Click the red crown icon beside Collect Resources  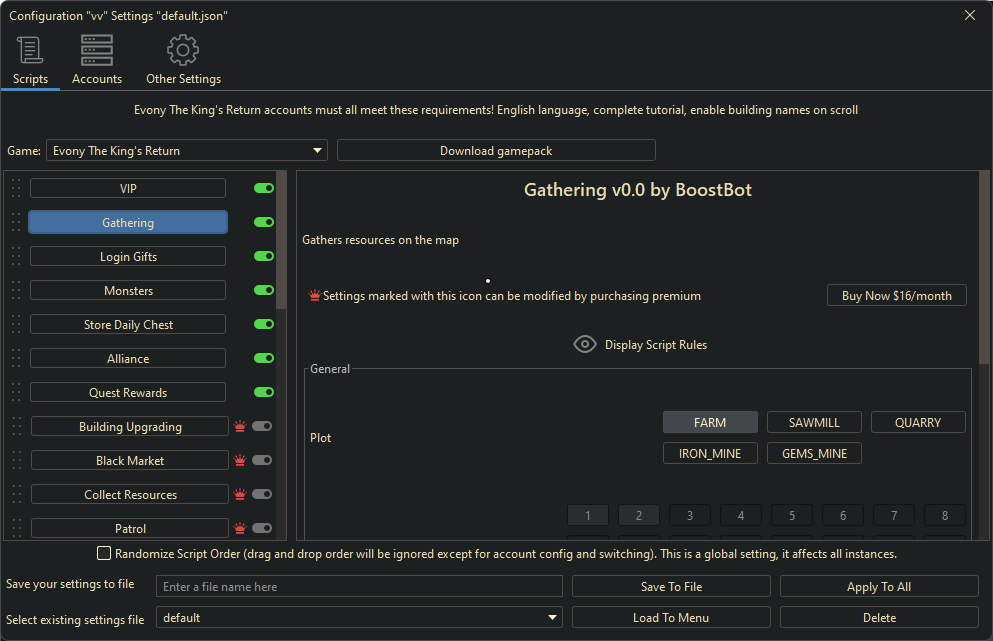tap(240, 494)
